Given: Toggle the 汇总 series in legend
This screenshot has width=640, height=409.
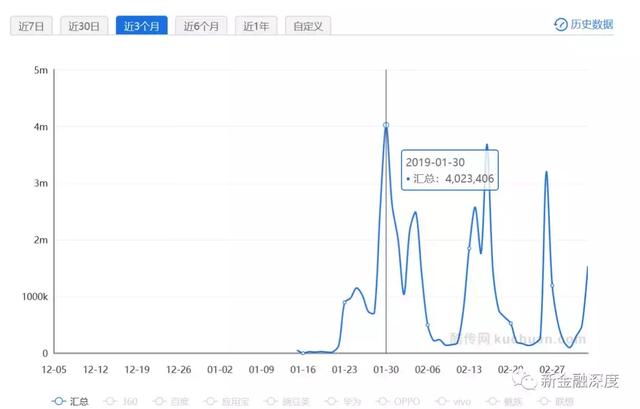Looking at the screenshot, I should coord(70,402).
